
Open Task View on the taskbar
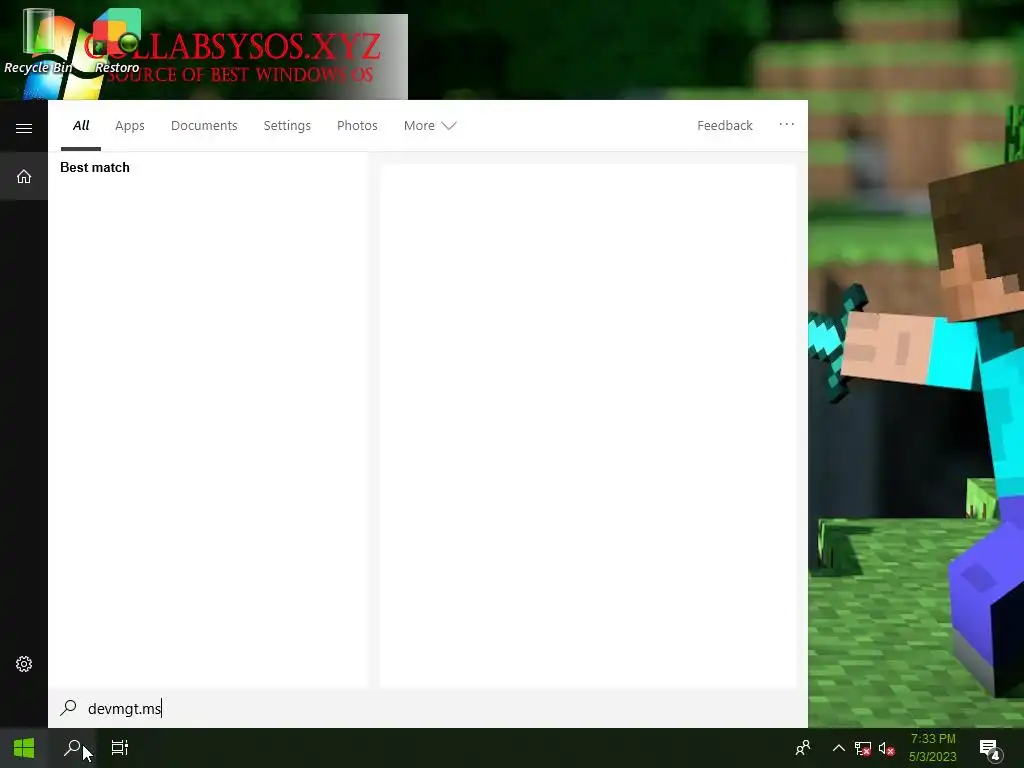point(120,748)
